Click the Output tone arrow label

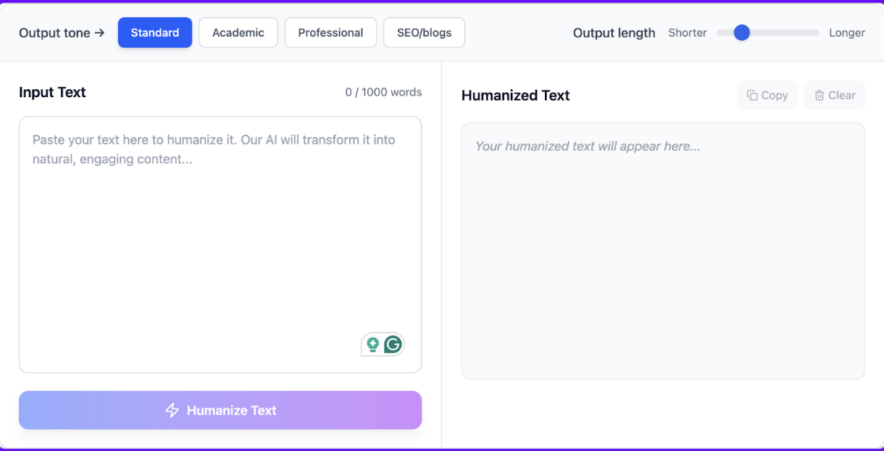pyautogui.click(x=62, y=32)
